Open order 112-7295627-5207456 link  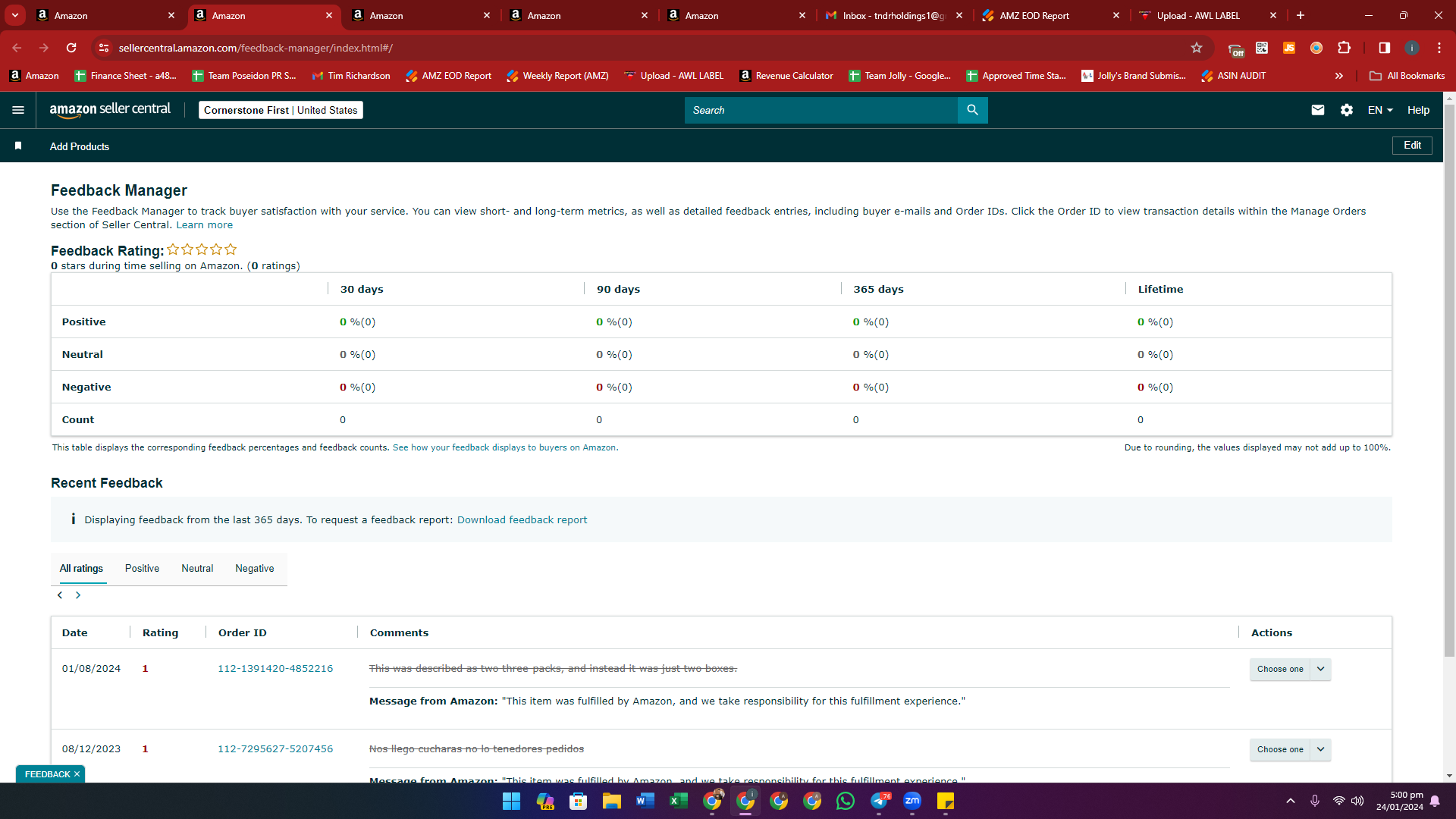[275, 748]
